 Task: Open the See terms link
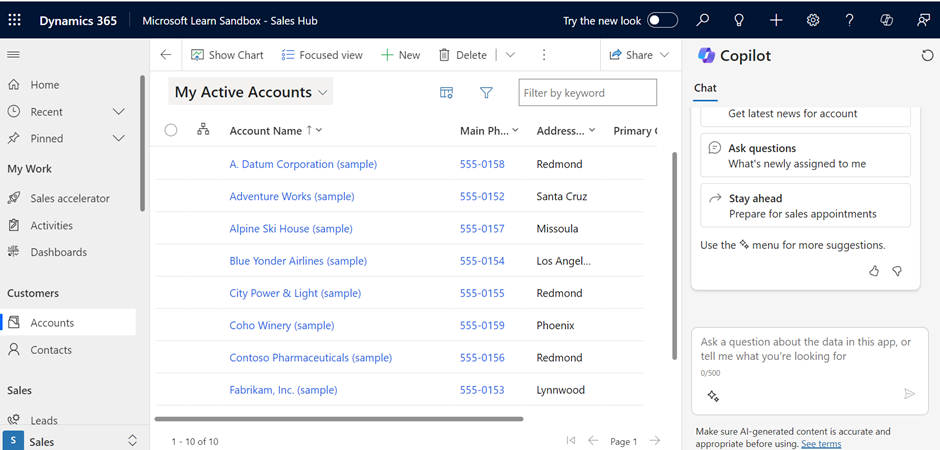click(x=821, y=444)
